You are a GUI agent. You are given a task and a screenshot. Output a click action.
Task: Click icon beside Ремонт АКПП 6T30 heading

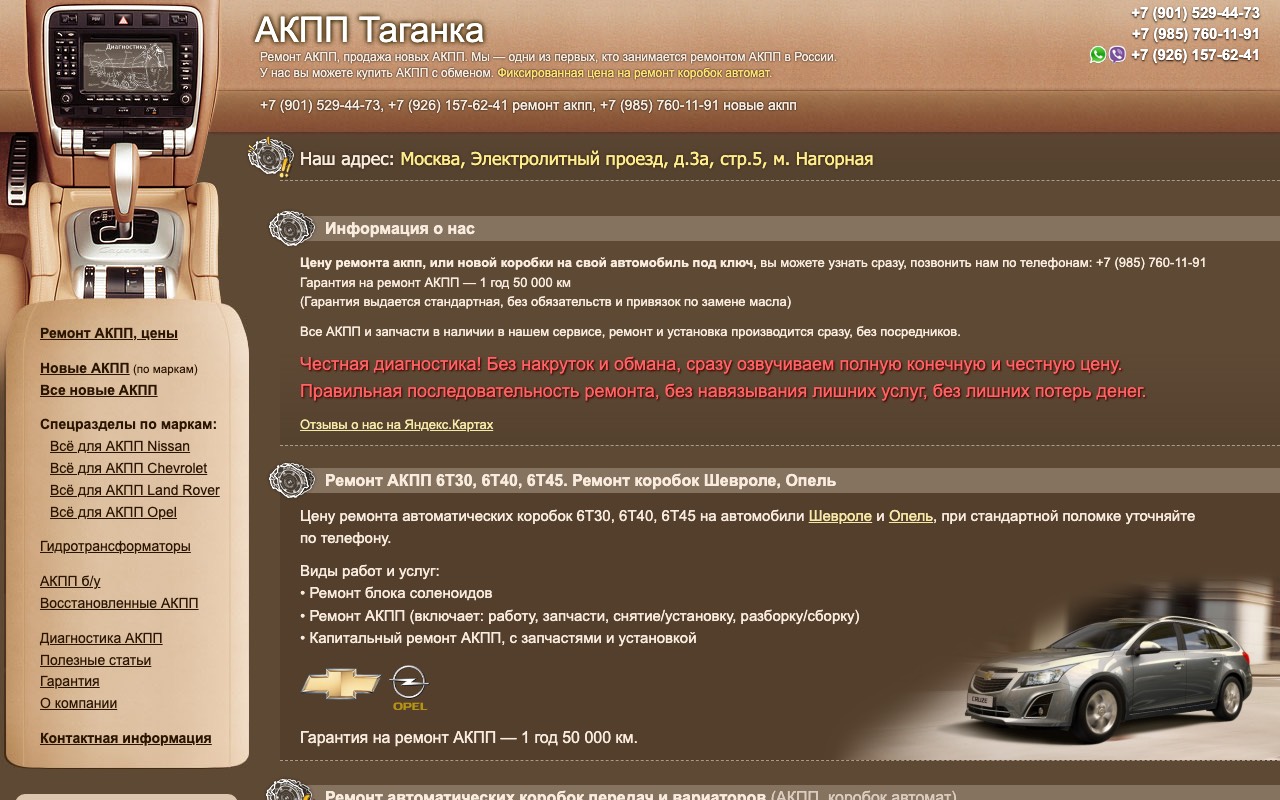[x=292, y=480]
